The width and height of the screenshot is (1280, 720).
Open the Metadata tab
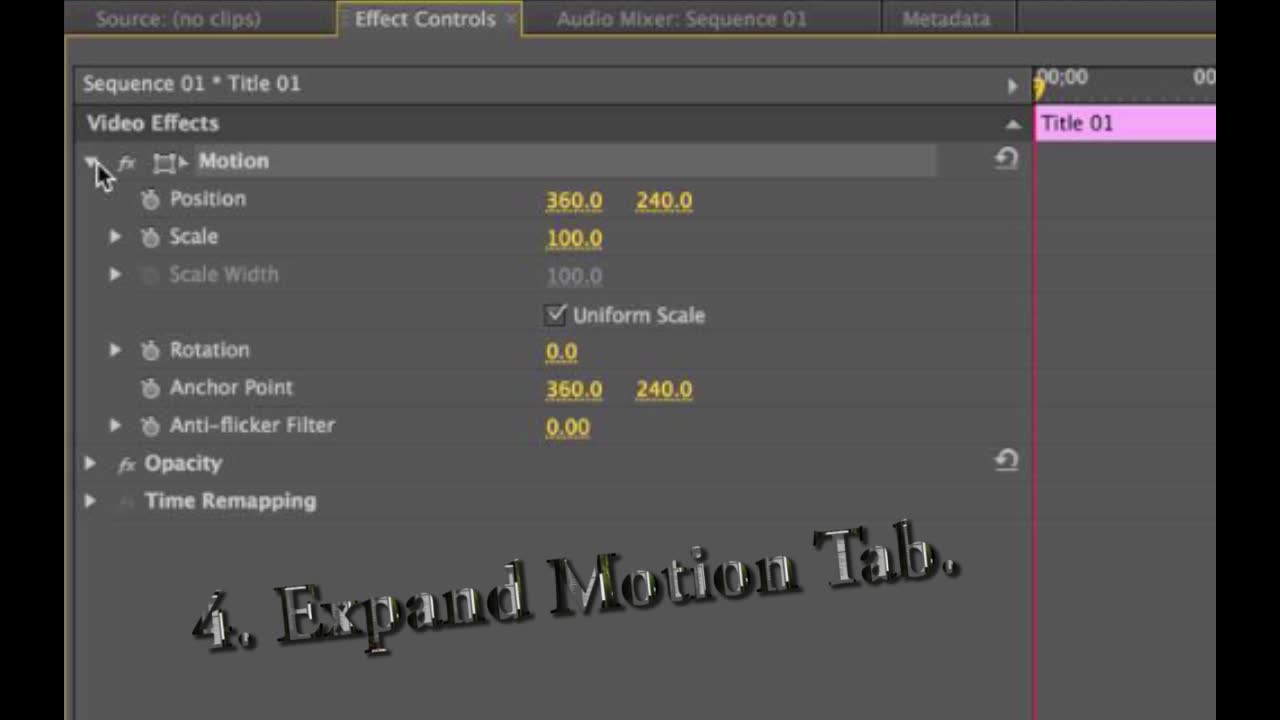click(946, 19)
